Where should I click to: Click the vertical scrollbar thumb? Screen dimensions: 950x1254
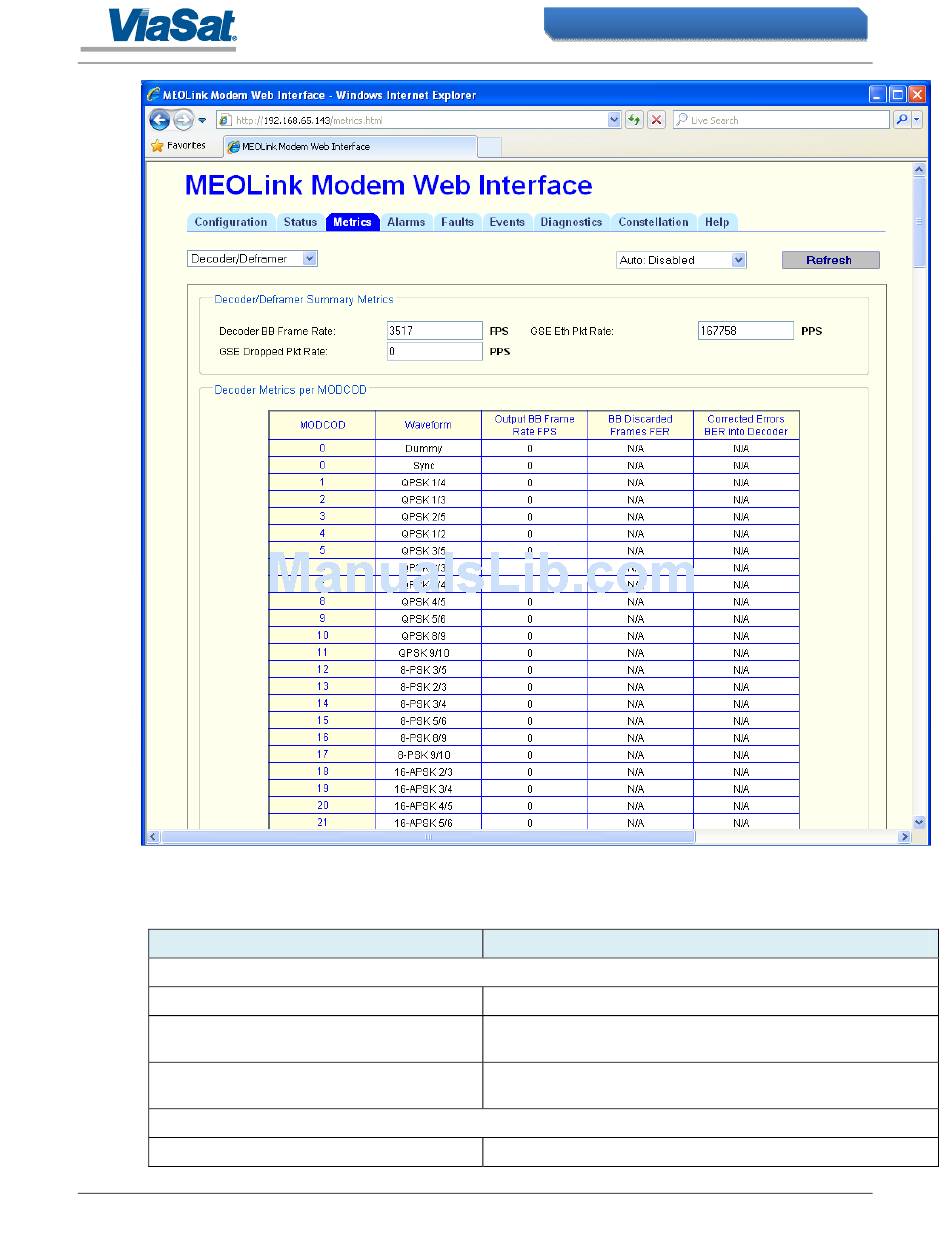920,223
